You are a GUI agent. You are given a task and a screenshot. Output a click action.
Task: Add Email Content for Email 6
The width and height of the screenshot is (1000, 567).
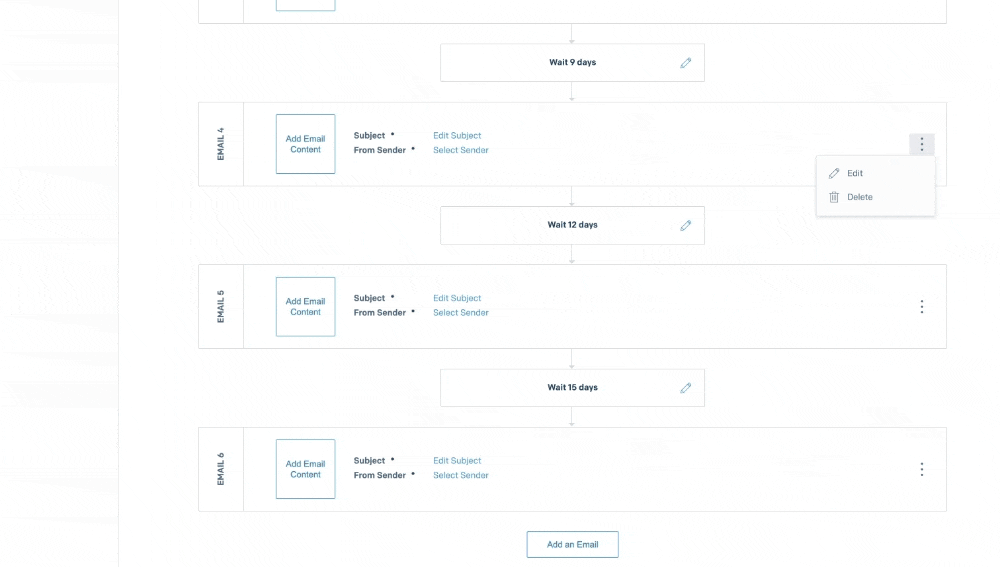(306, 469)
